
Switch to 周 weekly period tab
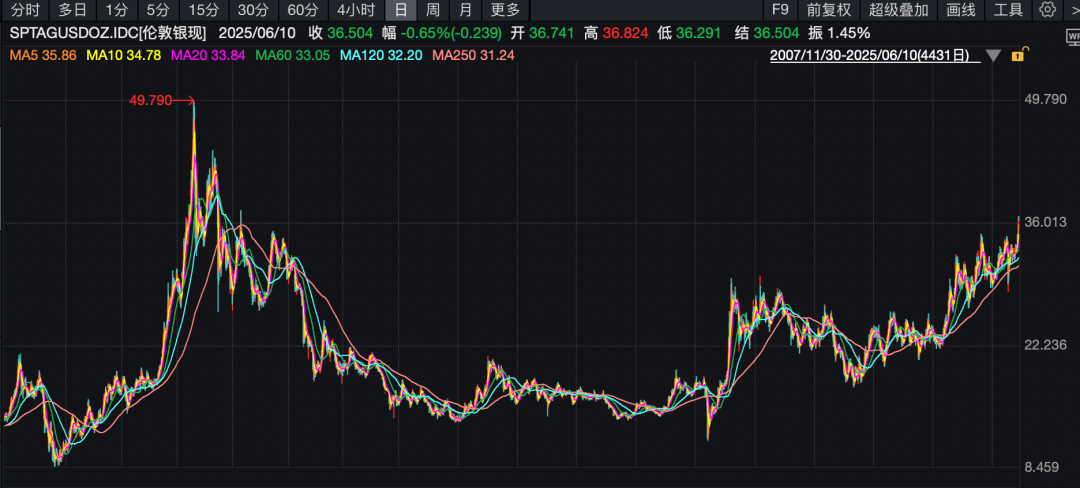click(433, 10)
